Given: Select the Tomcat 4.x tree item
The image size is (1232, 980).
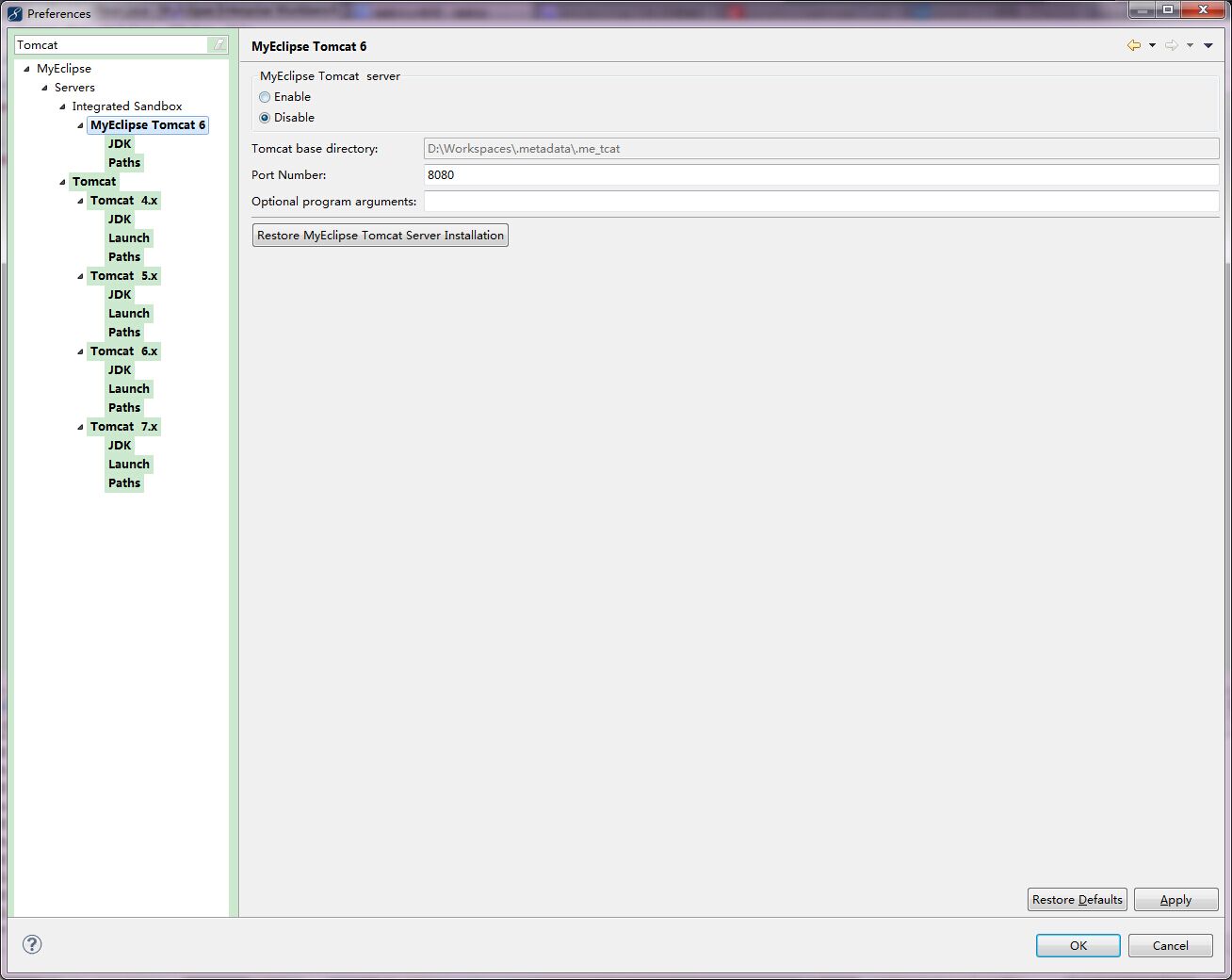Looking at the screenshot, I should (x=124, y=200).
